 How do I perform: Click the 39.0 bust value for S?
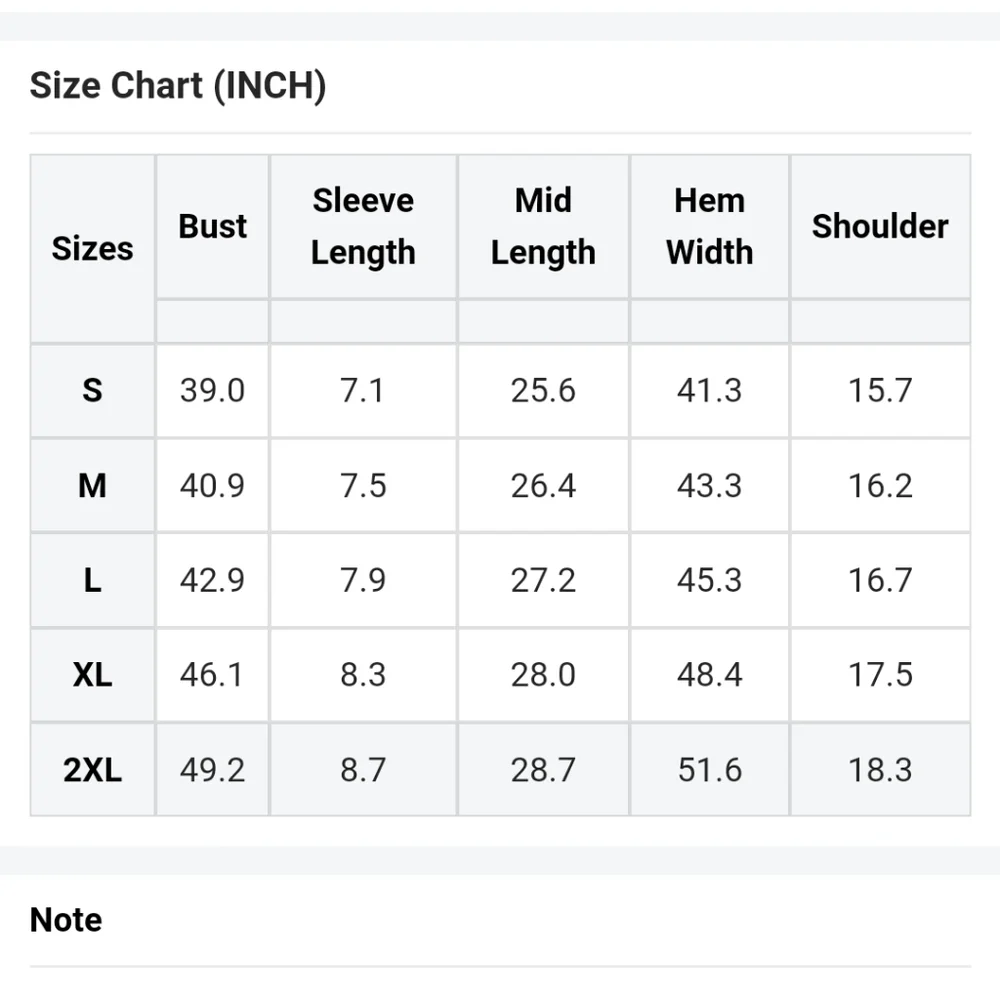click(x=212, y=390)
